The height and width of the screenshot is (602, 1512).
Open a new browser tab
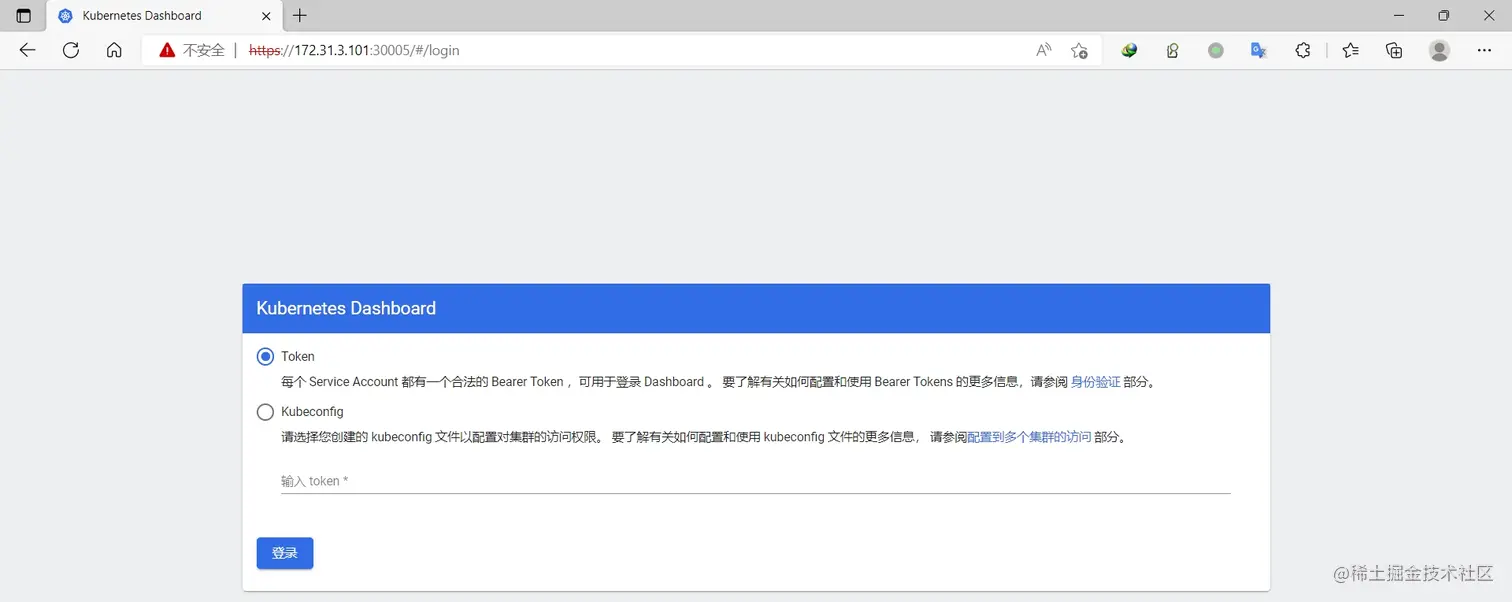(x=300, y=16)
